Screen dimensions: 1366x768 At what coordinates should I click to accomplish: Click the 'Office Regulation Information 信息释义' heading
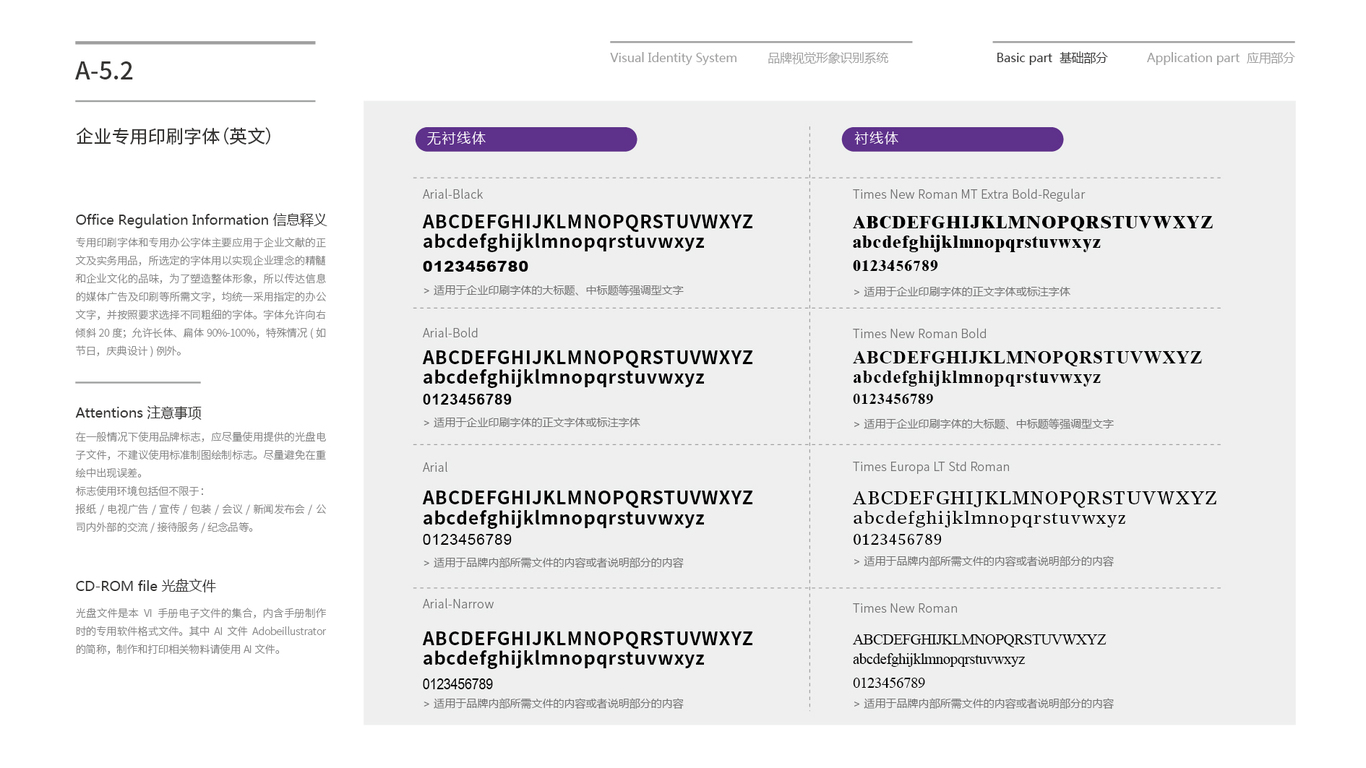point(201,220)
